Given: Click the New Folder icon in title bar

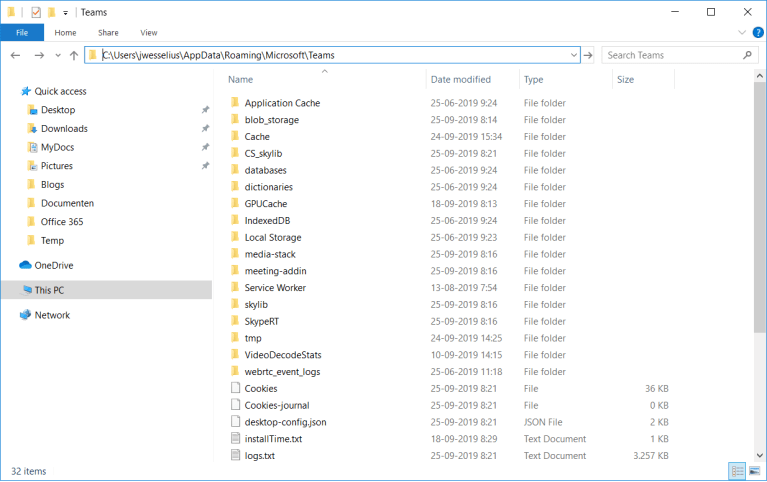Looking at the screenshot, I should click(51, 12).
